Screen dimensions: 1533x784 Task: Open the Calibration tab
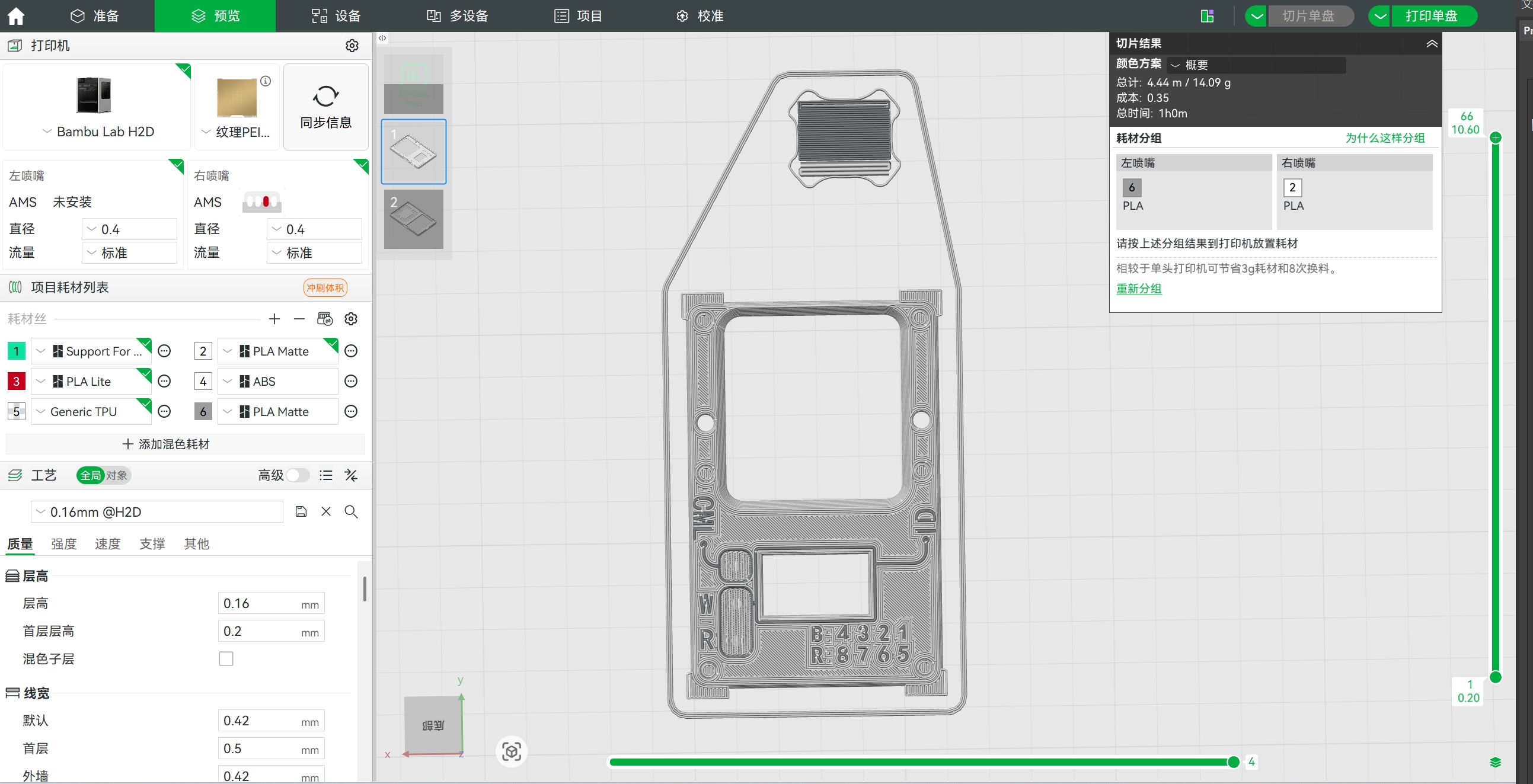pyautogui.click(x=700, y=16)
